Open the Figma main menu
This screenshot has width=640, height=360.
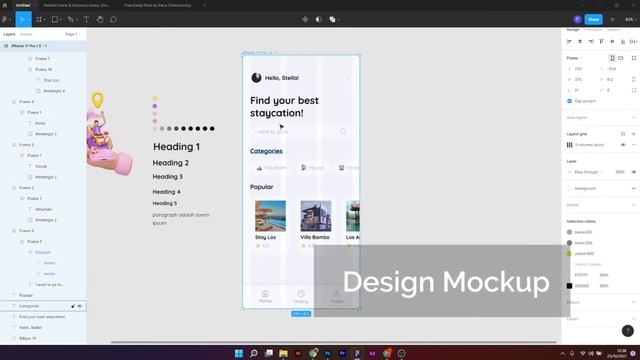pyautogui.click(x=6, y=20)
